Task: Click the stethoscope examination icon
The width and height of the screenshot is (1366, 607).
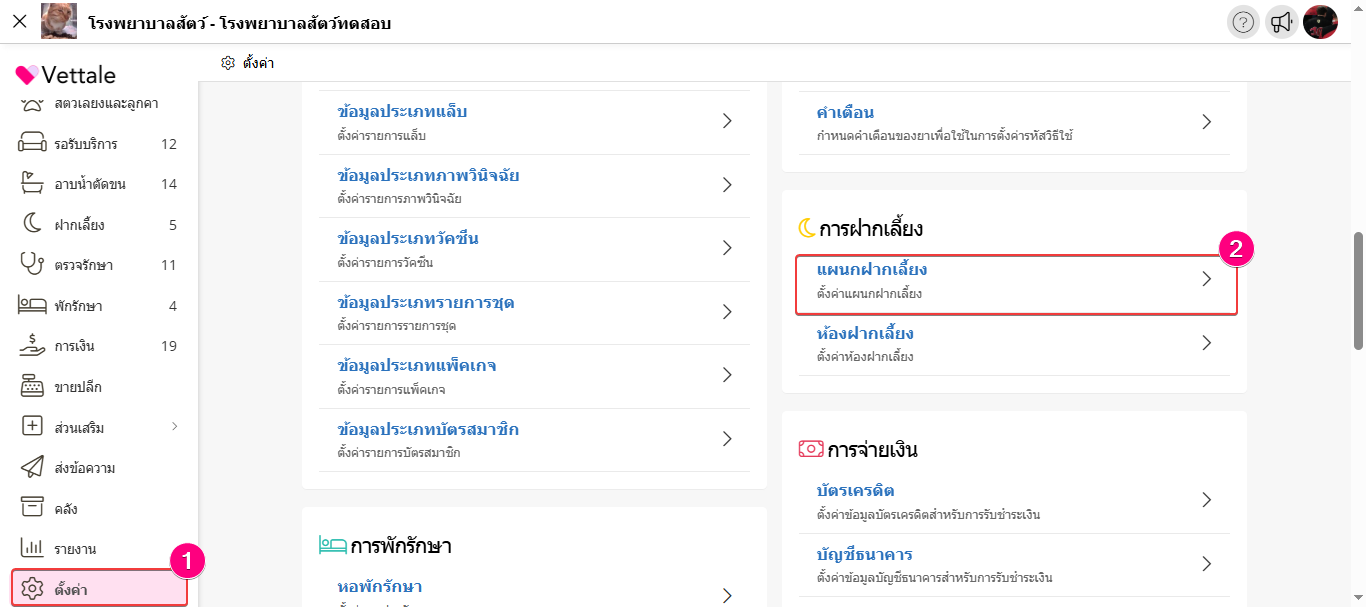Action: click(32, 265)
